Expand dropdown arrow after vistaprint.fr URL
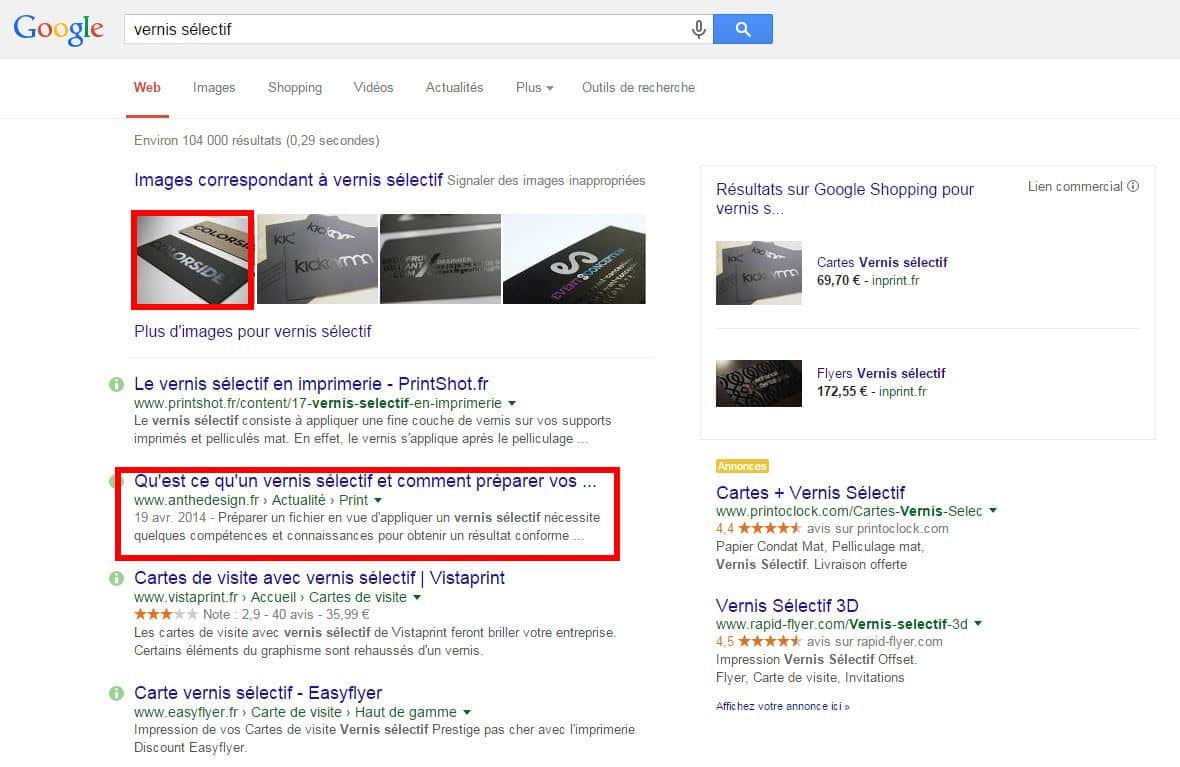The height and width of the screenshot is (767, 1180). coord(416,598)
